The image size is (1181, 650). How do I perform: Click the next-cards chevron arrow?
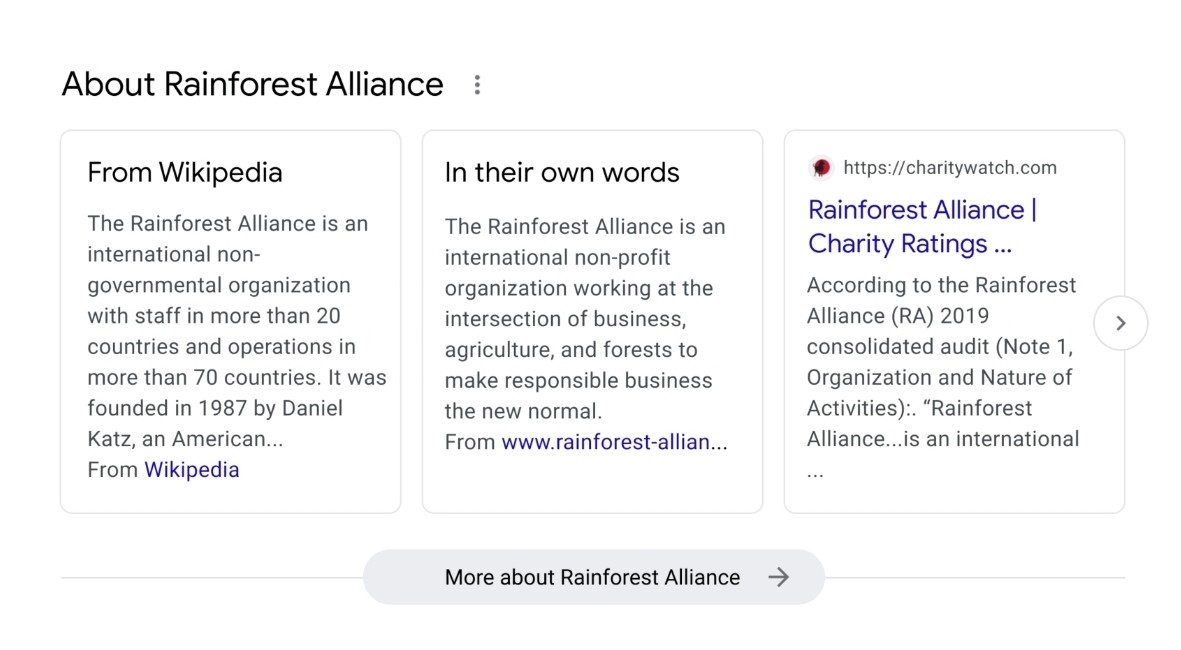(x=1120, y=323)
